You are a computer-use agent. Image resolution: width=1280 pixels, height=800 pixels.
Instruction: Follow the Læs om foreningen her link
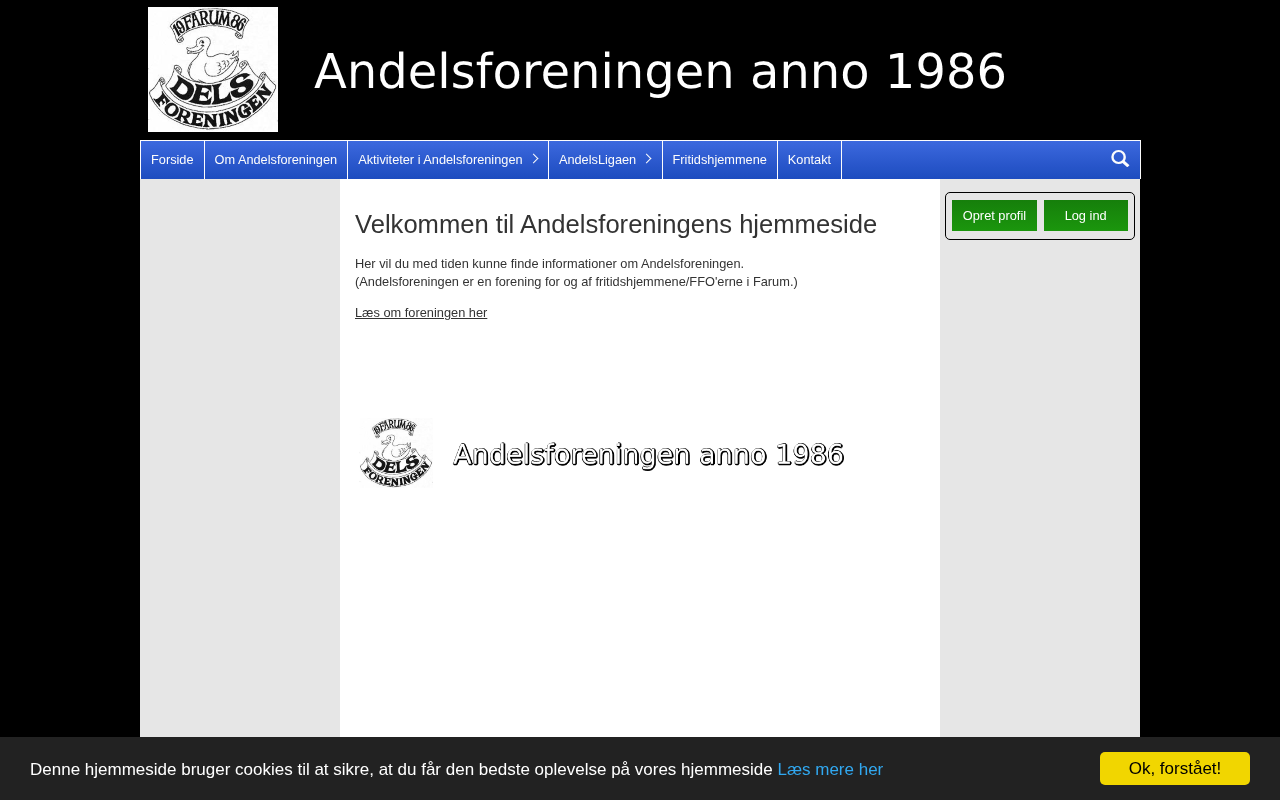click(x=421, y=313)
